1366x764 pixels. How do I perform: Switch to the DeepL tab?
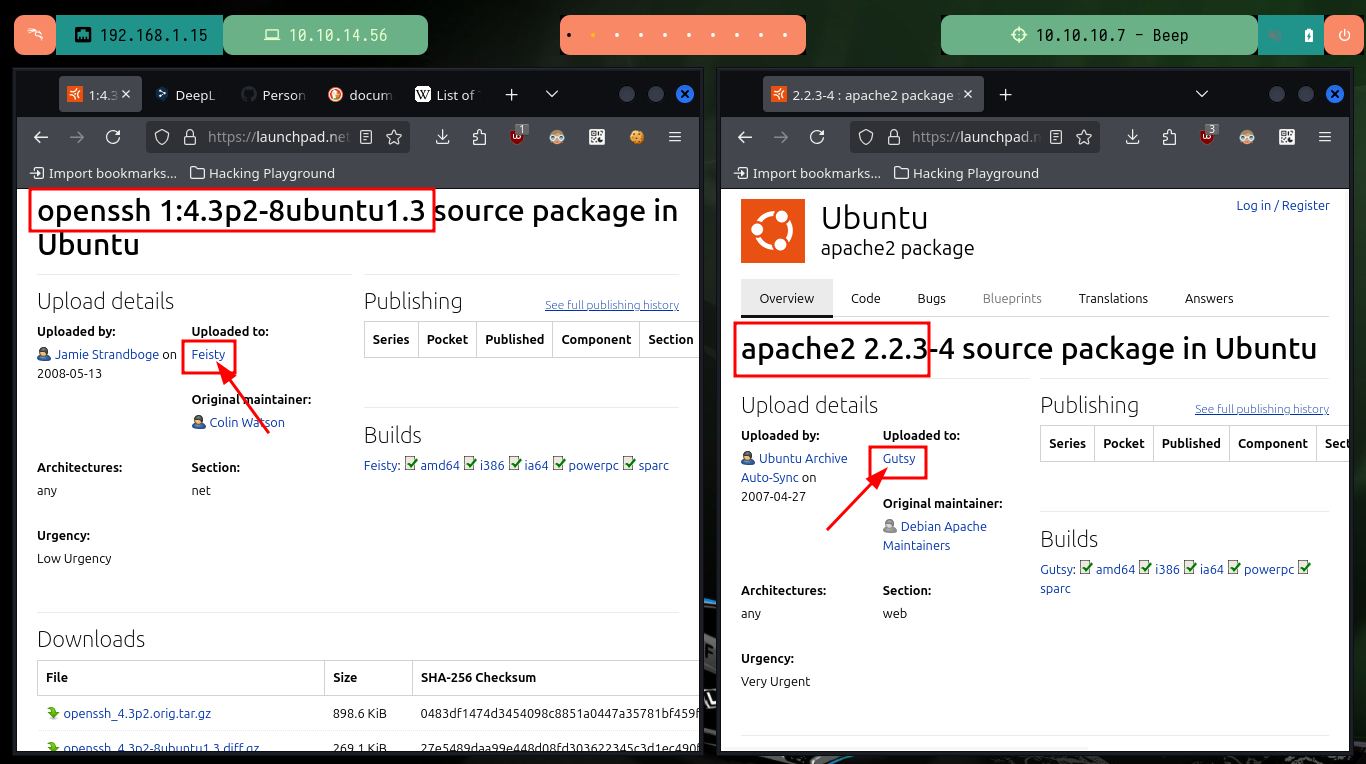(x=186, y=95)
